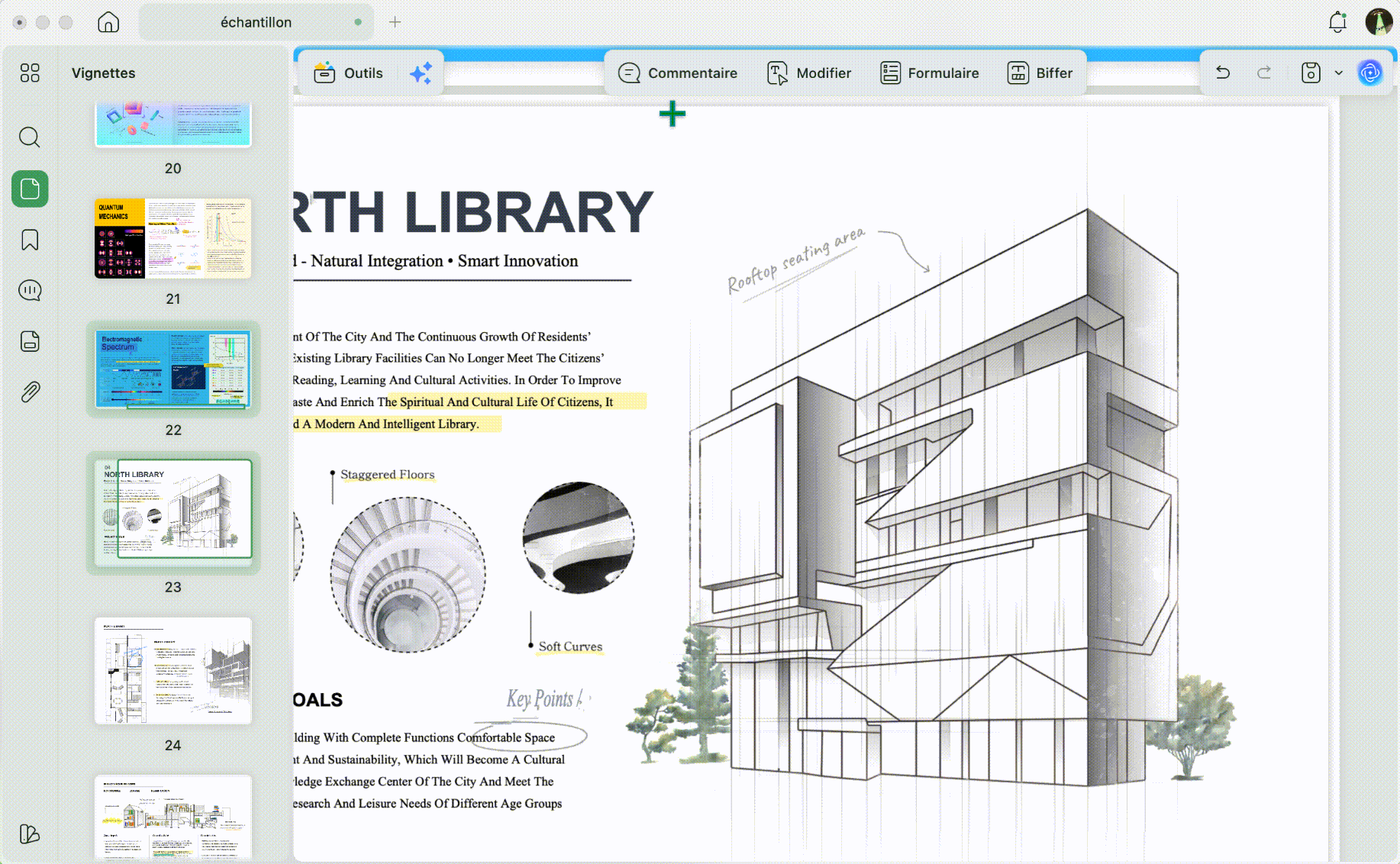Open the page 25 thumbnail at bottom
This screenshot has height=864, width=1400.
point(173,817)
